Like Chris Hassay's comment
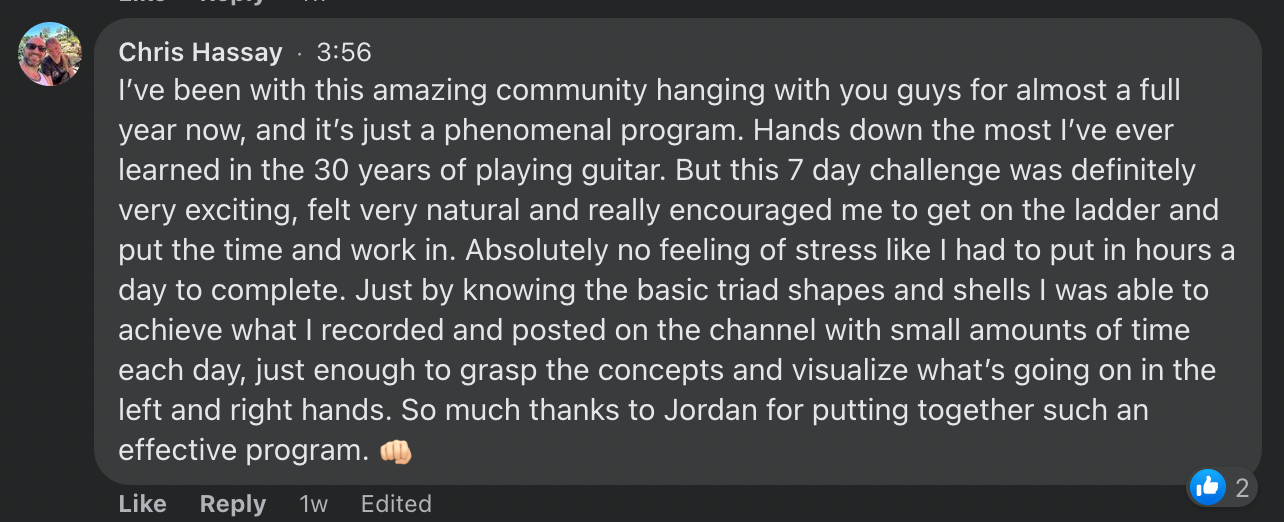 142,504
